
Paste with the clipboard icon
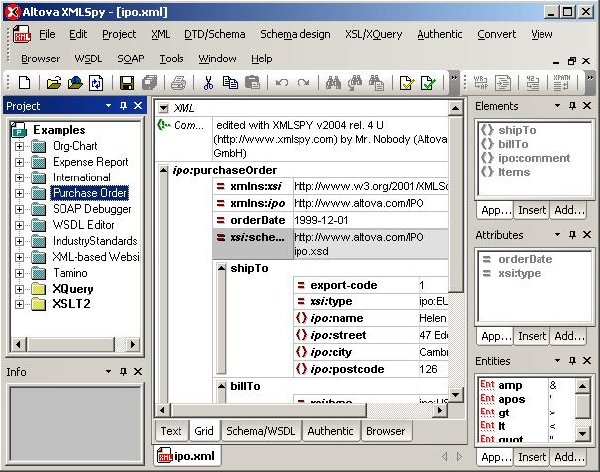click(252, 82)
